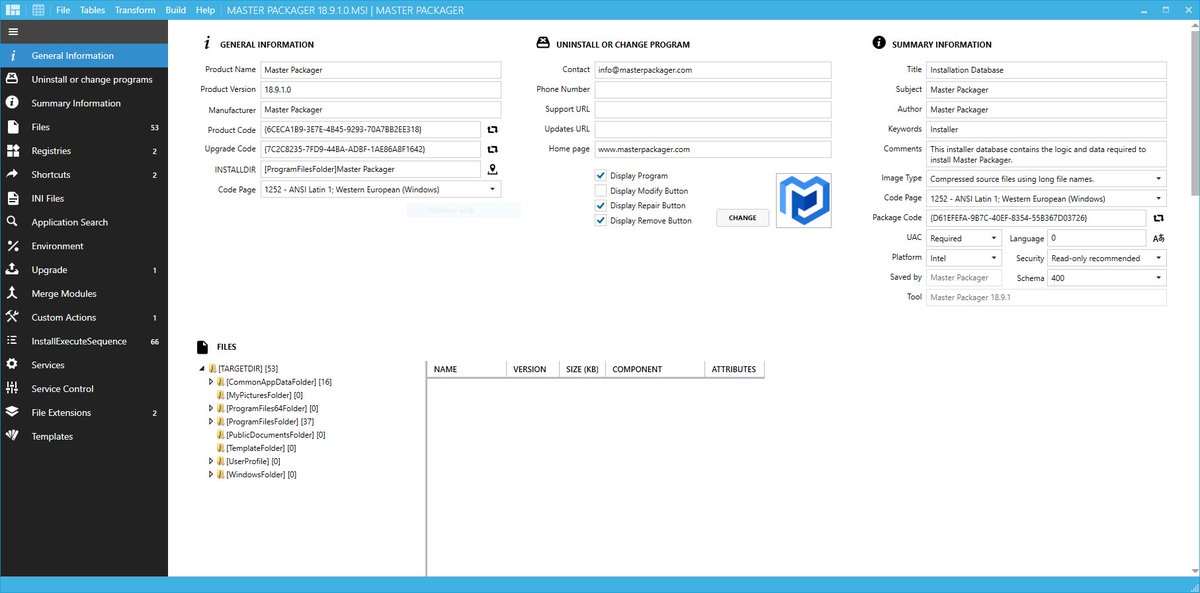Click the Service Control sidebar icon
Screen dimensions: 1200x593
12,389
